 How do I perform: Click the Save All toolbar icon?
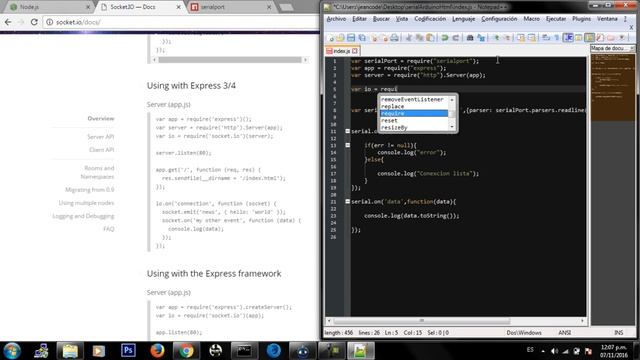(362, 38)
